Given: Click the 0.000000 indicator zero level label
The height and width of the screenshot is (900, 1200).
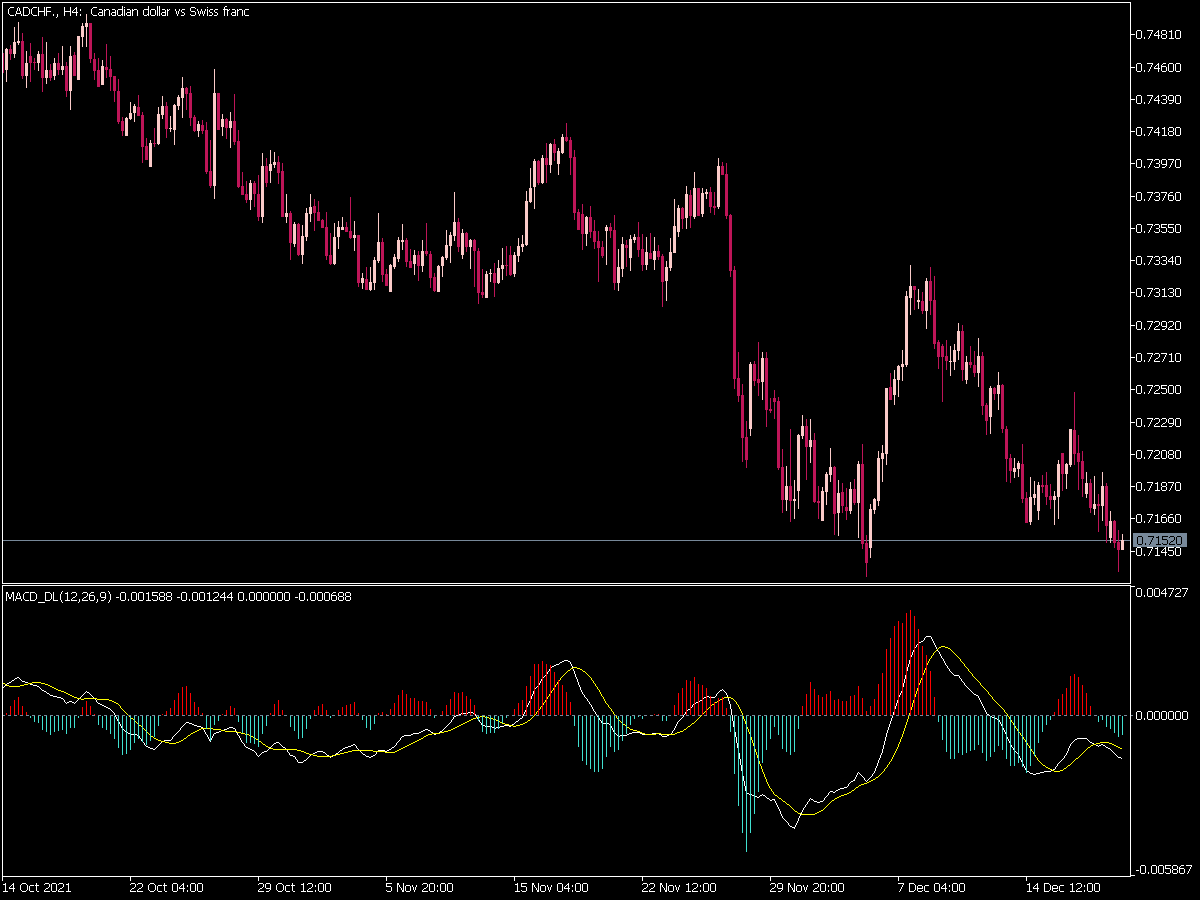Looking at the screenshot, I should coord(1162,716).
